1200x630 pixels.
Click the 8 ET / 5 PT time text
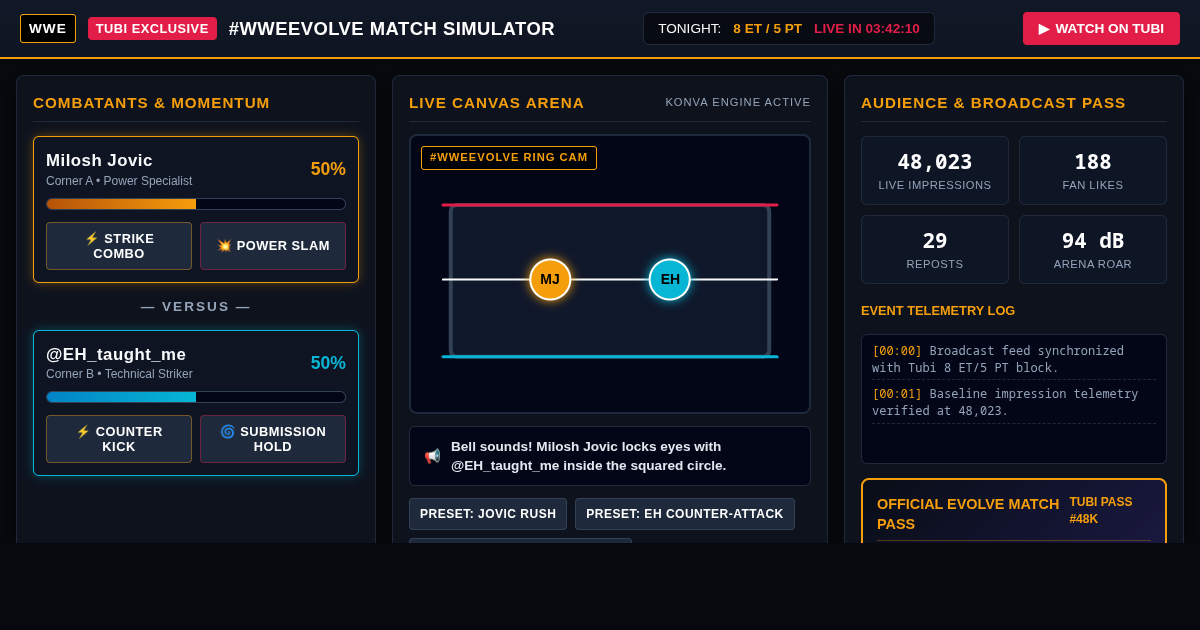coord(767,28)
